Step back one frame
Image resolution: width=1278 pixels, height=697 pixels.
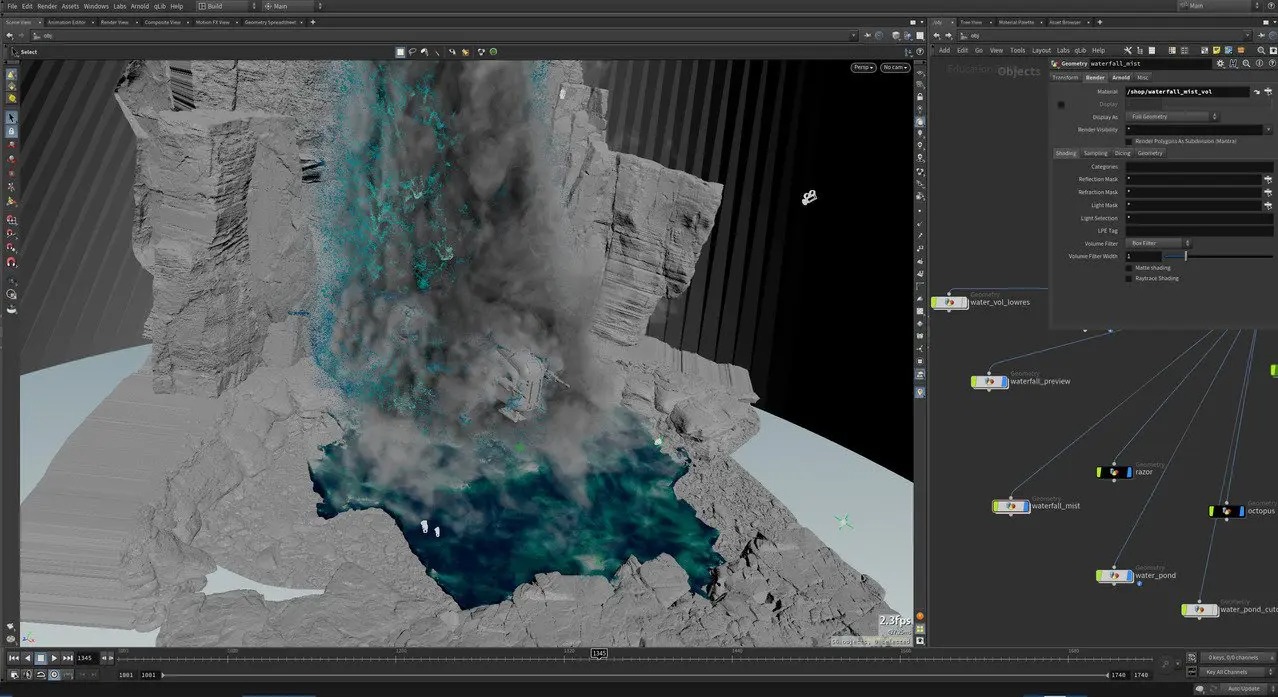point(104,658)
